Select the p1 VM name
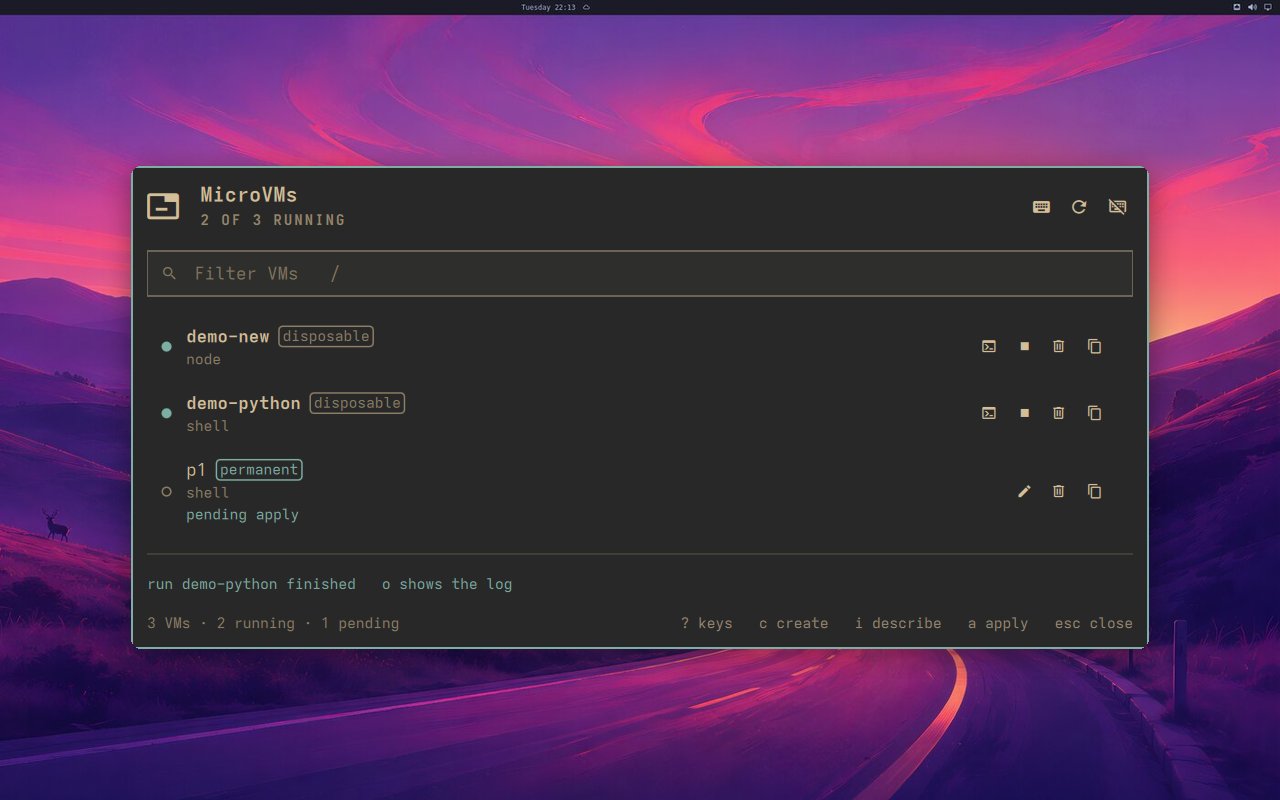The height and width of the screenshot is (800, 1280). (x=196, y=470)
